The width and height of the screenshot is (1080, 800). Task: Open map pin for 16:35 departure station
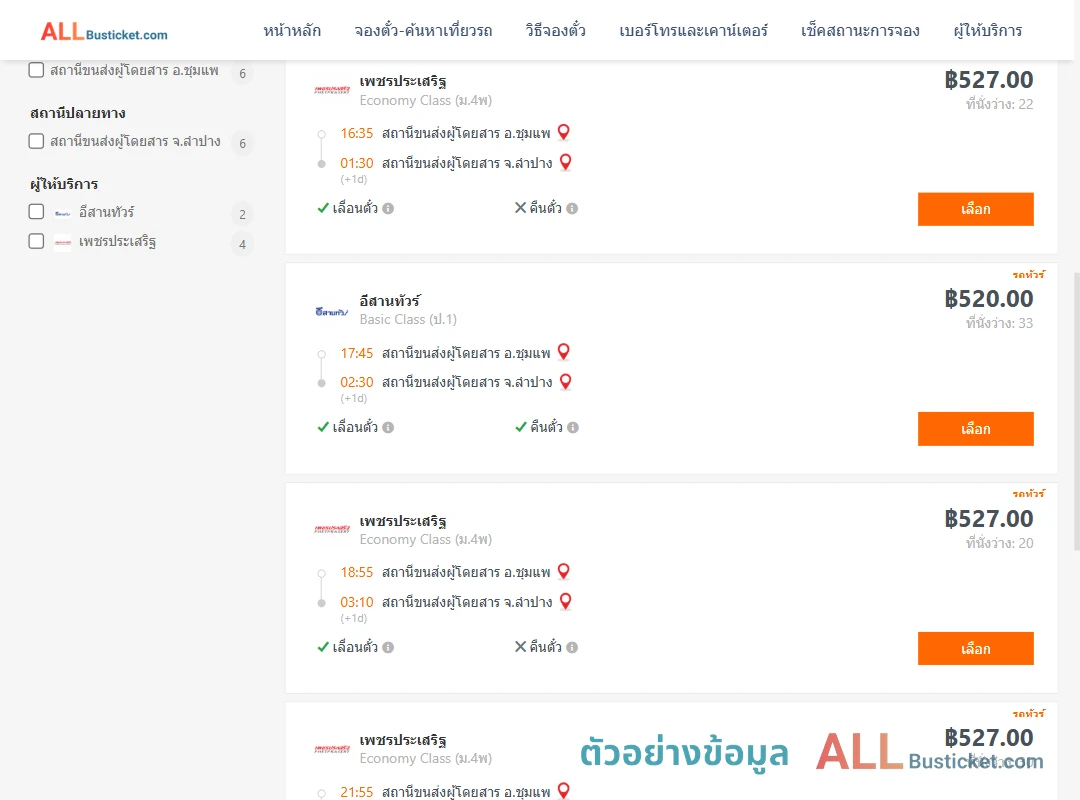(563, 132)
